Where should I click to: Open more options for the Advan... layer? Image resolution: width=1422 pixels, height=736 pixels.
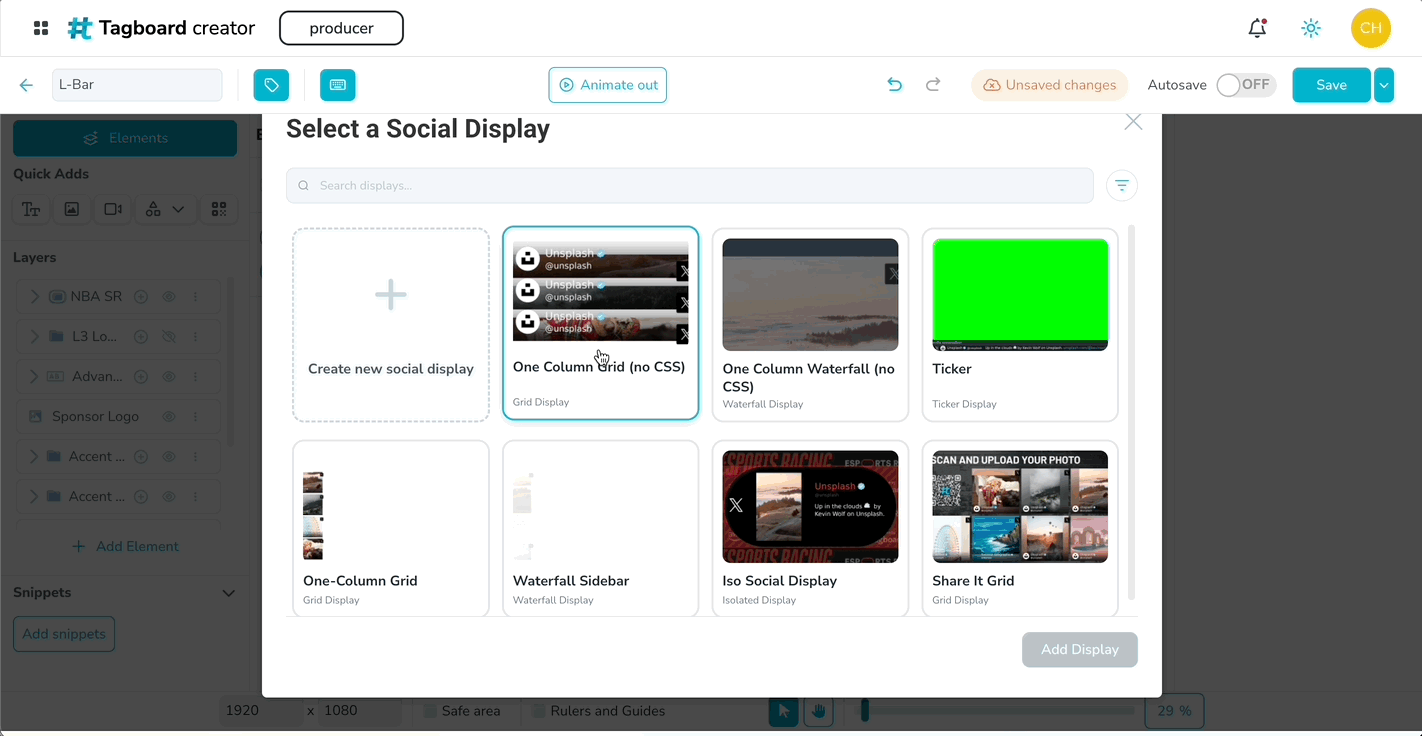pos(196,377)
